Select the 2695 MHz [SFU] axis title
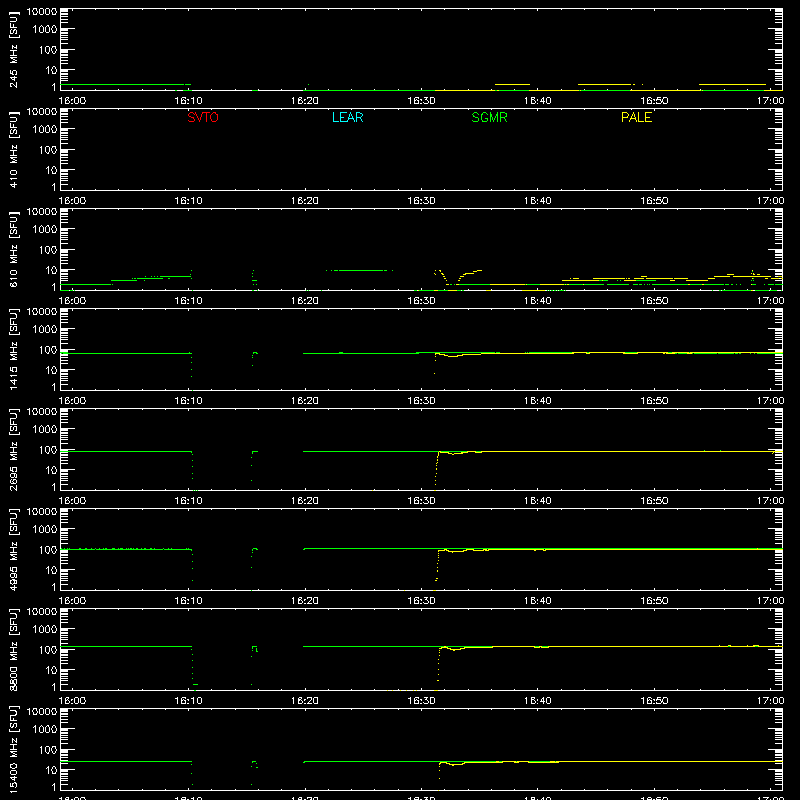 (x=14, y=449)
